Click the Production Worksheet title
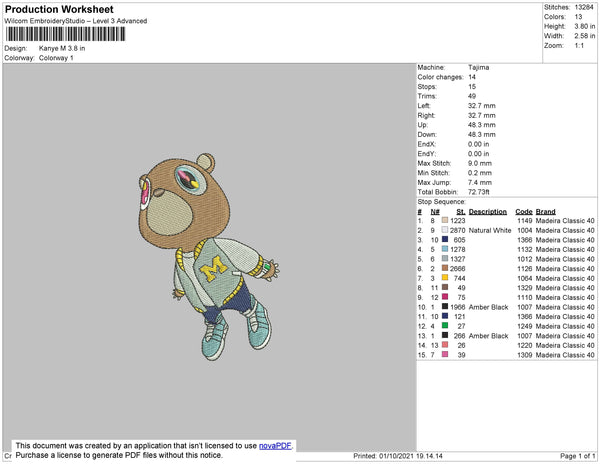The image size is (600, 464). (x=59, y=10)
